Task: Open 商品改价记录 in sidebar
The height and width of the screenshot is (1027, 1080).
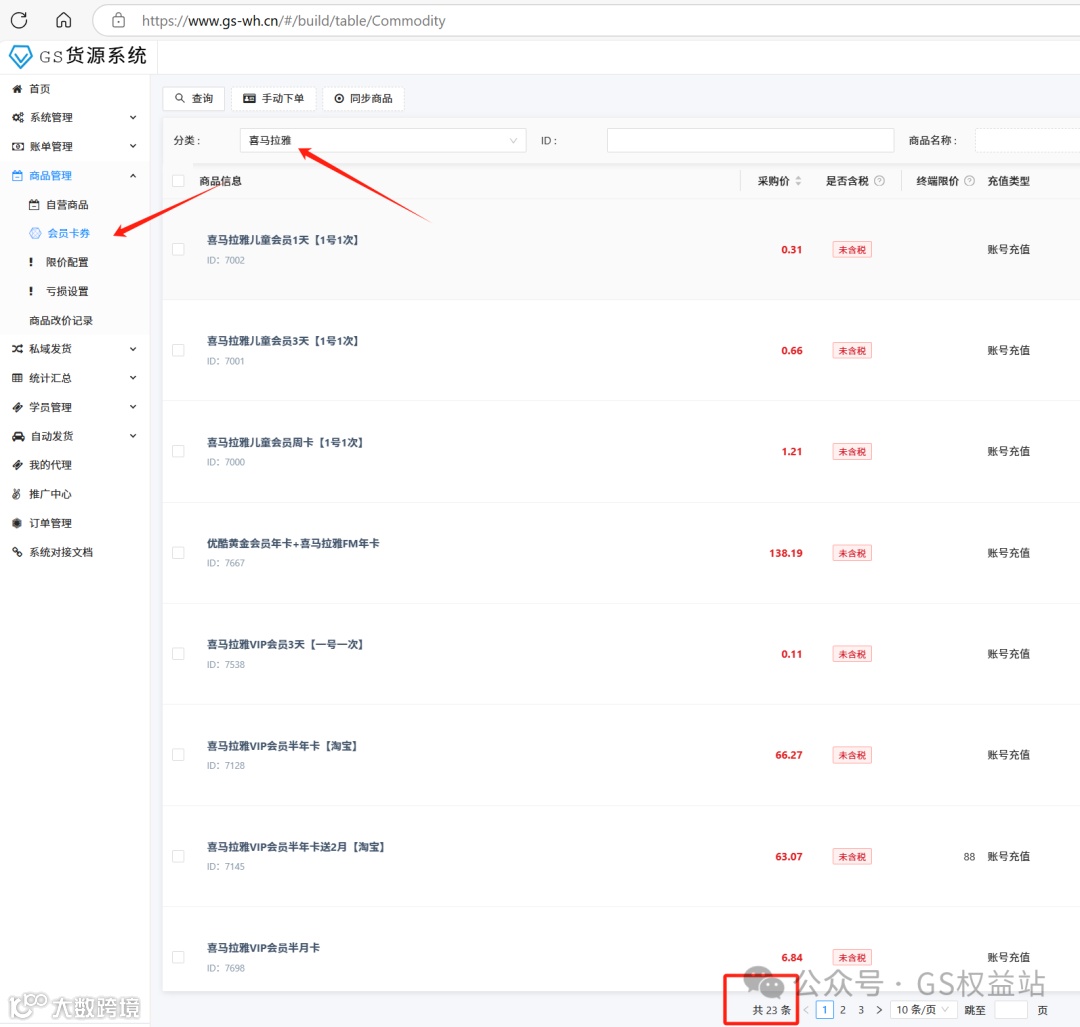Action: [x=61, y=320]
